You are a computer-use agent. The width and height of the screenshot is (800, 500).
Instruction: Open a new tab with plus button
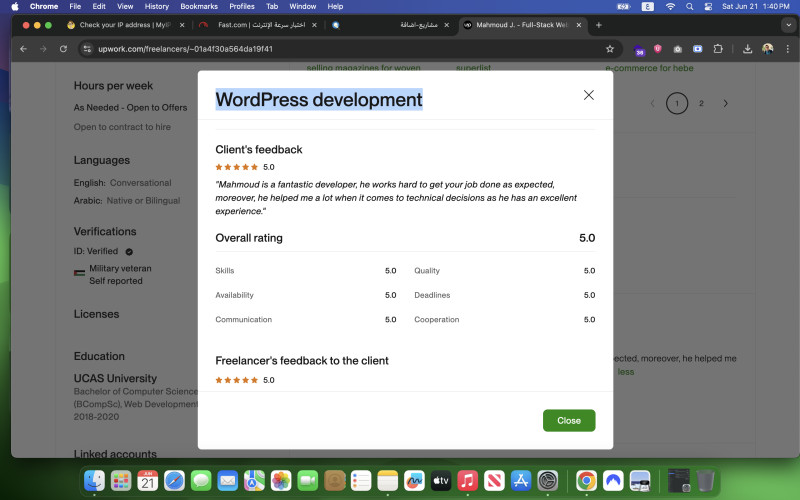coord(598,24)
